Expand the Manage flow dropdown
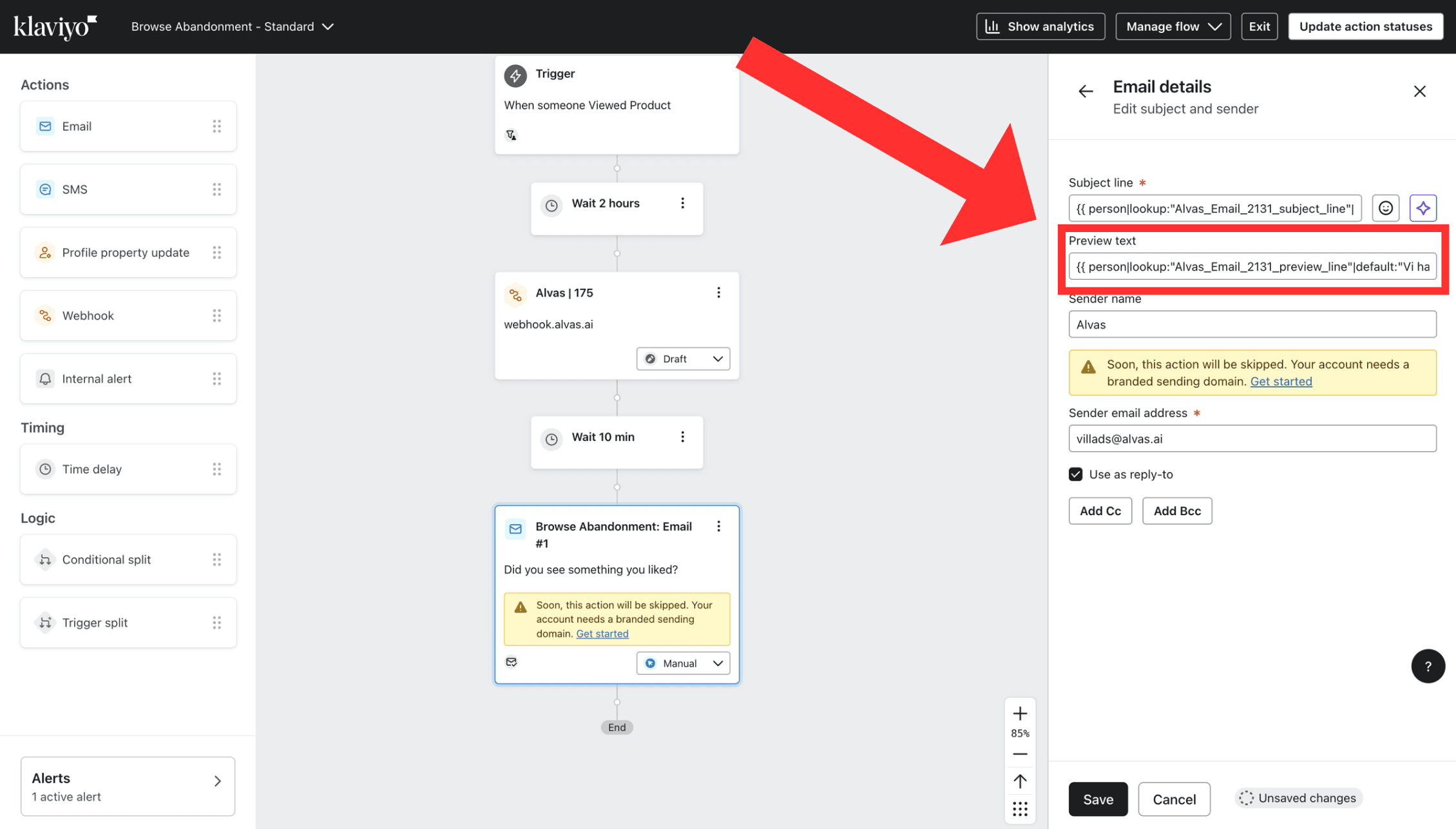The width and height of the screenshot is (1456, 829). pyautogui.click(x=1173, y=26)
